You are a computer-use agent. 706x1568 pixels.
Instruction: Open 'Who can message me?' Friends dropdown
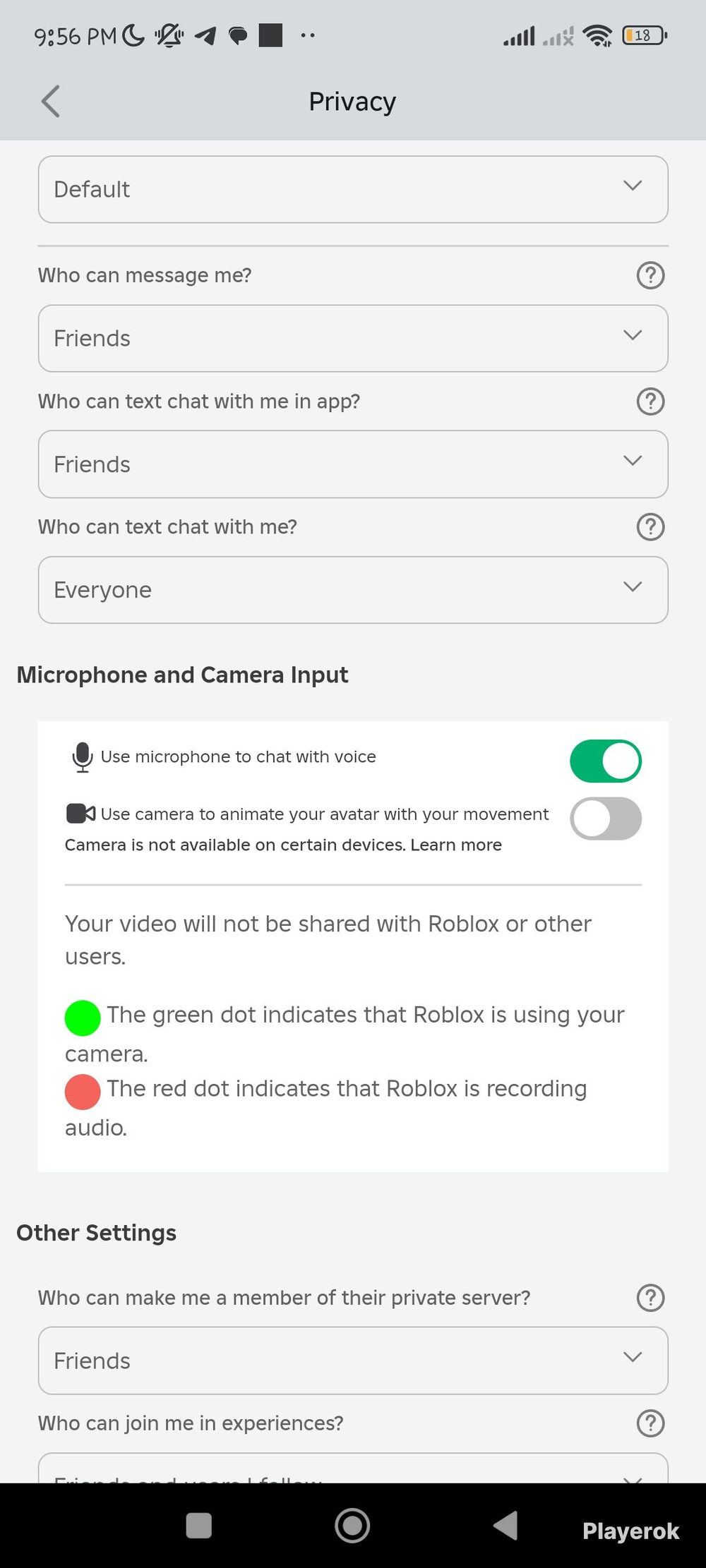click(353, 338)
